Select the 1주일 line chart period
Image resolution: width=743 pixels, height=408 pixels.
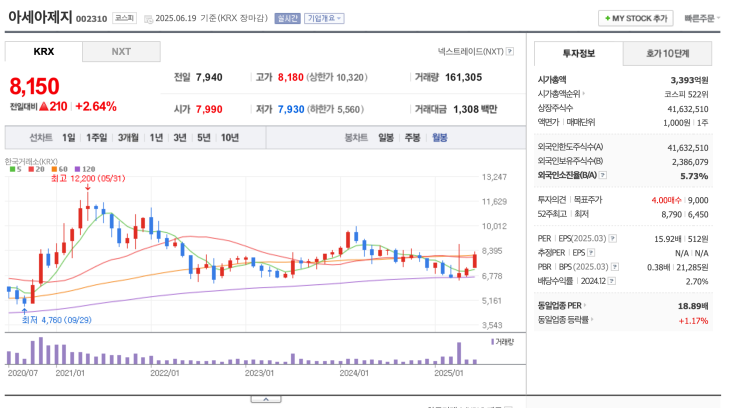pyautogui.click(x=97, y=137)
